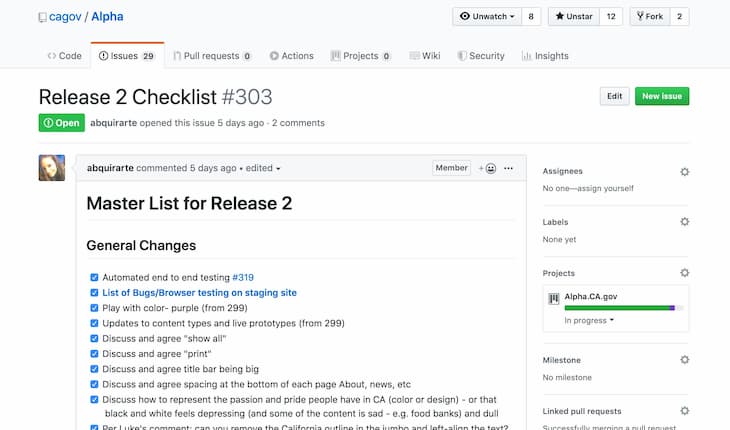This screenshot has height=430, width=730.
Task: Click the Projects gear icon
Action: [684, 273]
